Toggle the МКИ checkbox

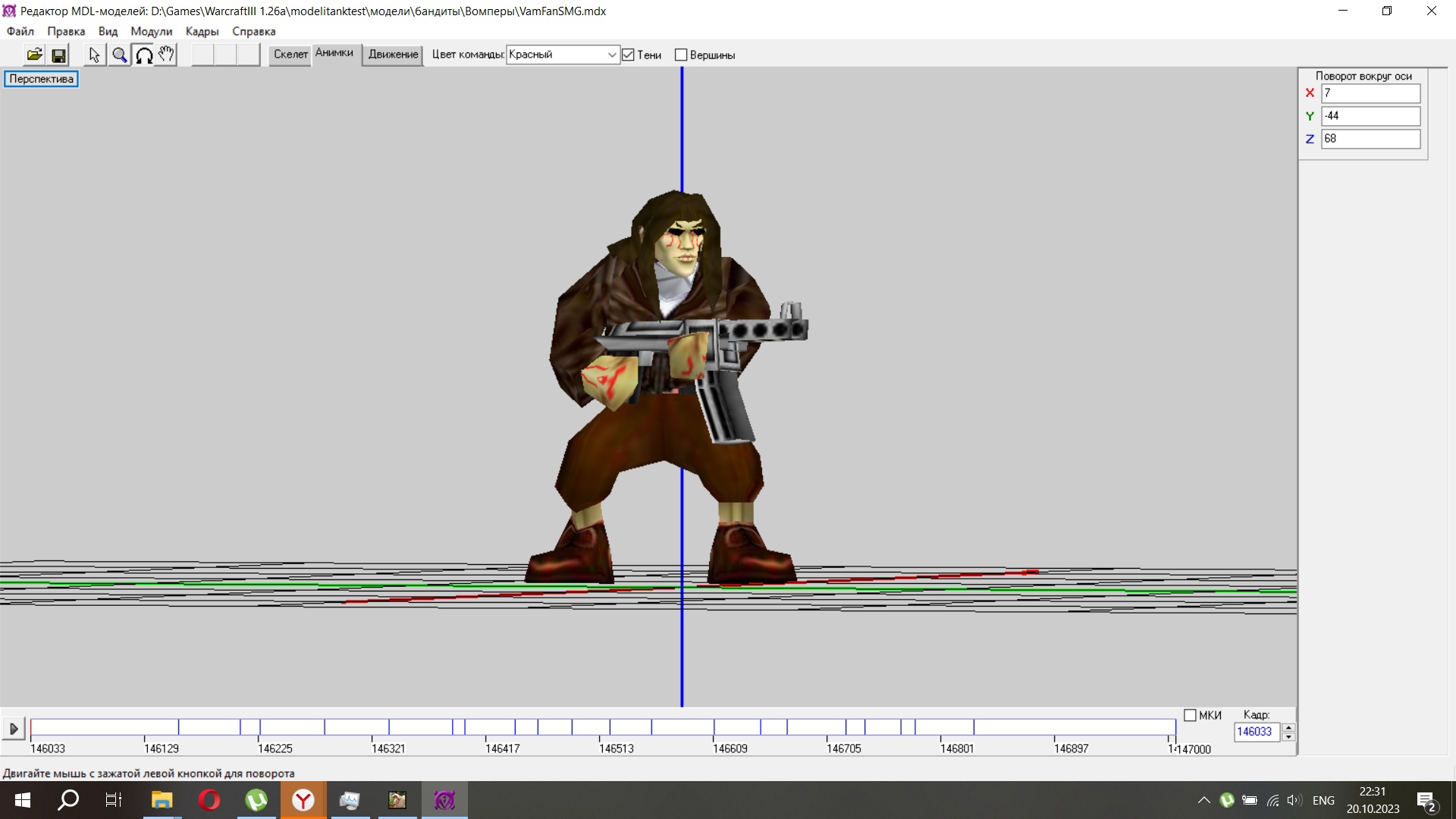(x=1190, y=715)
